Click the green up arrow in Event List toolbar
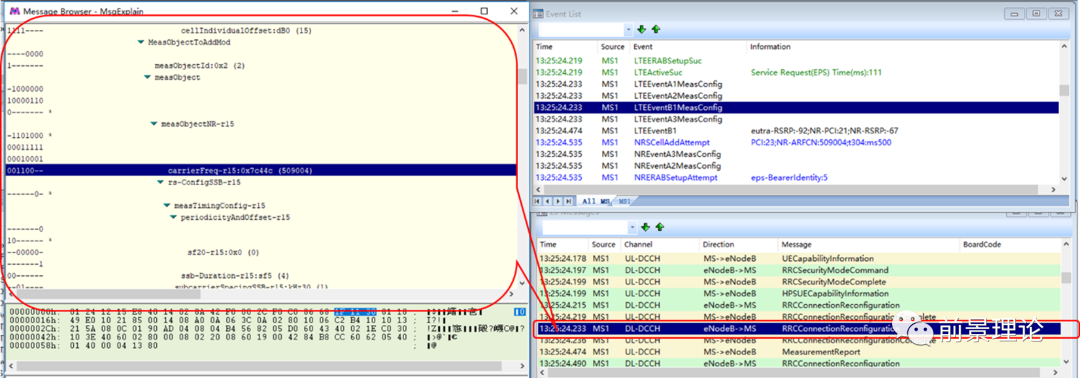Viewport: 1080px width, 378px height. (x=656, y=30)
